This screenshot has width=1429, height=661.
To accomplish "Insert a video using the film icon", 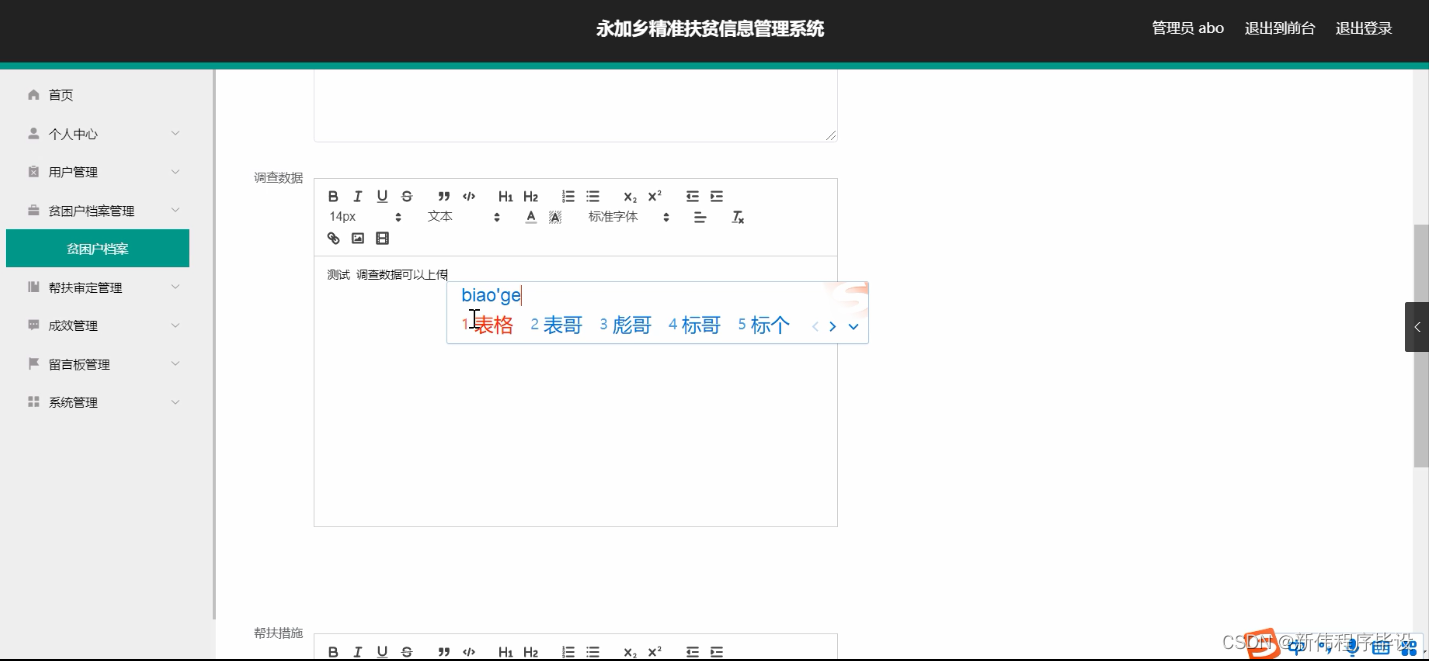I will [381, 238].
